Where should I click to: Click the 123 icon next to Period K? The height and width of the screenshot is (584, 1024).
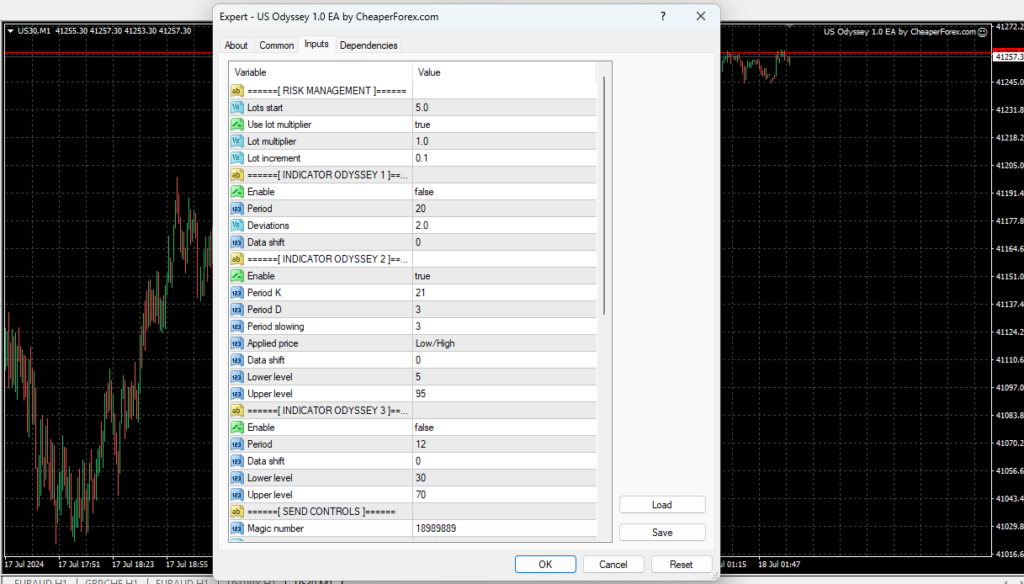235,292
